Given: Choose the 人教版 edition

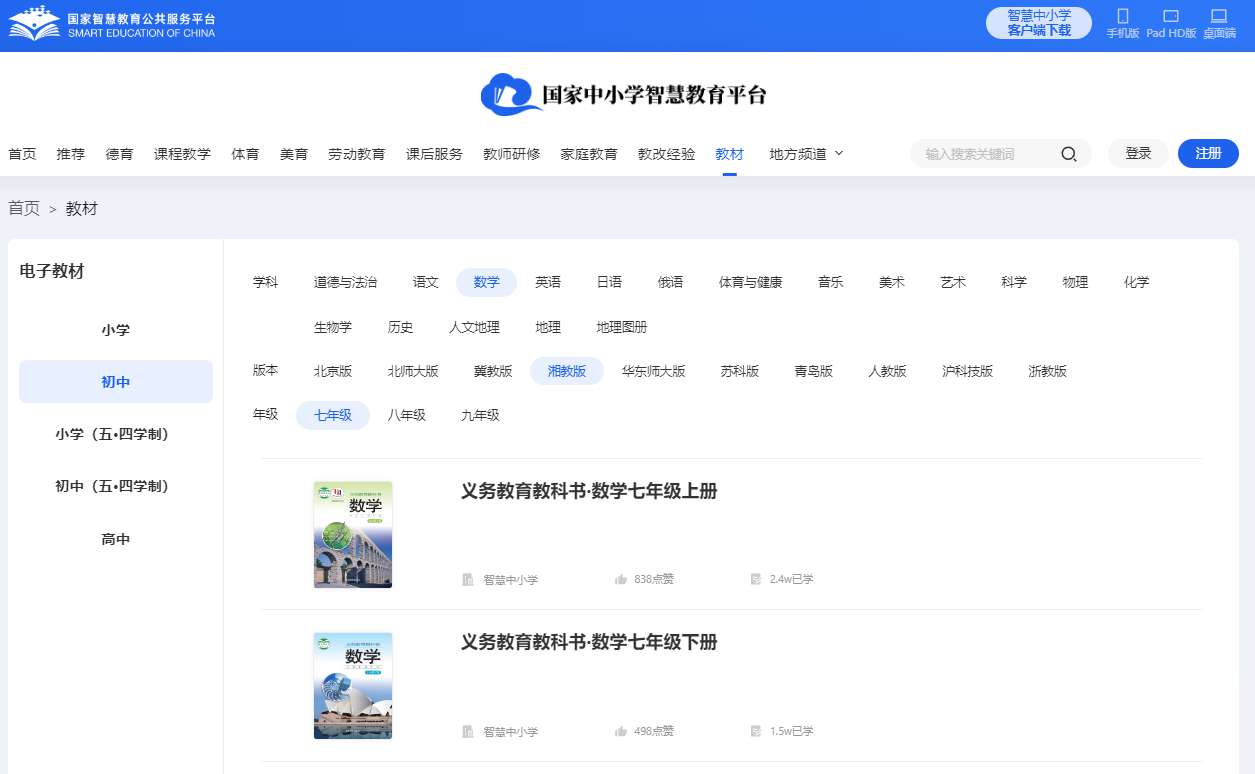Looking at the screenshot, I should pyautogui.click(x=887, y=371).
